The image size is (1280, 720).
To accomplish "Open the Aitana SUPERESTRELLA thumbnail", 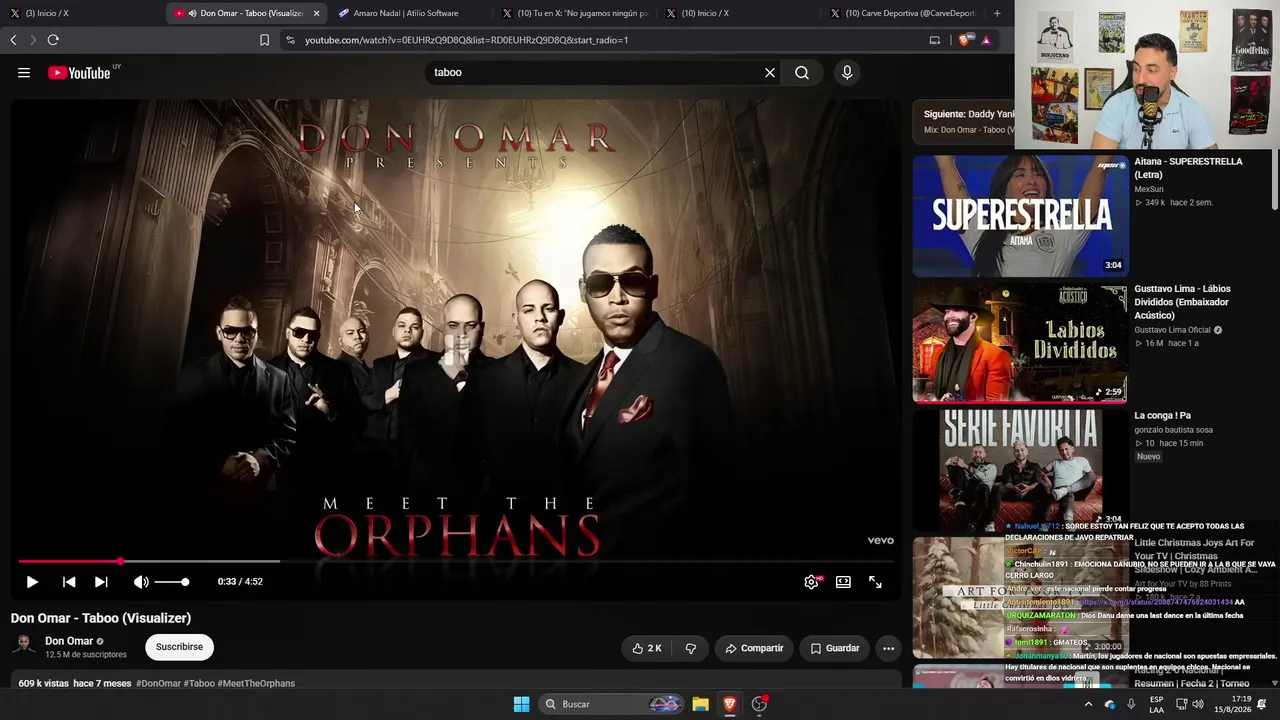I will [x=1020, y=215].
